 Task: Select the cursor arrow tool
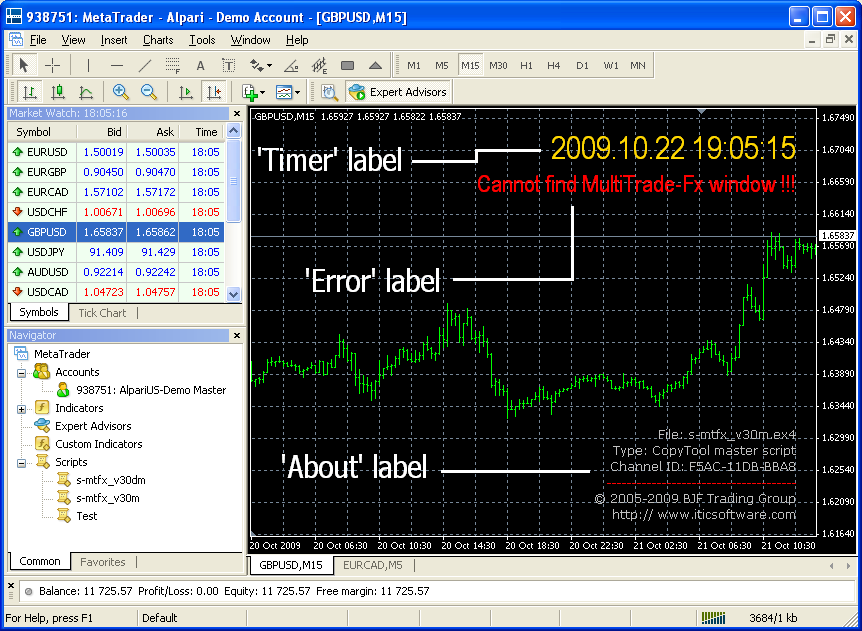(23, 65)
